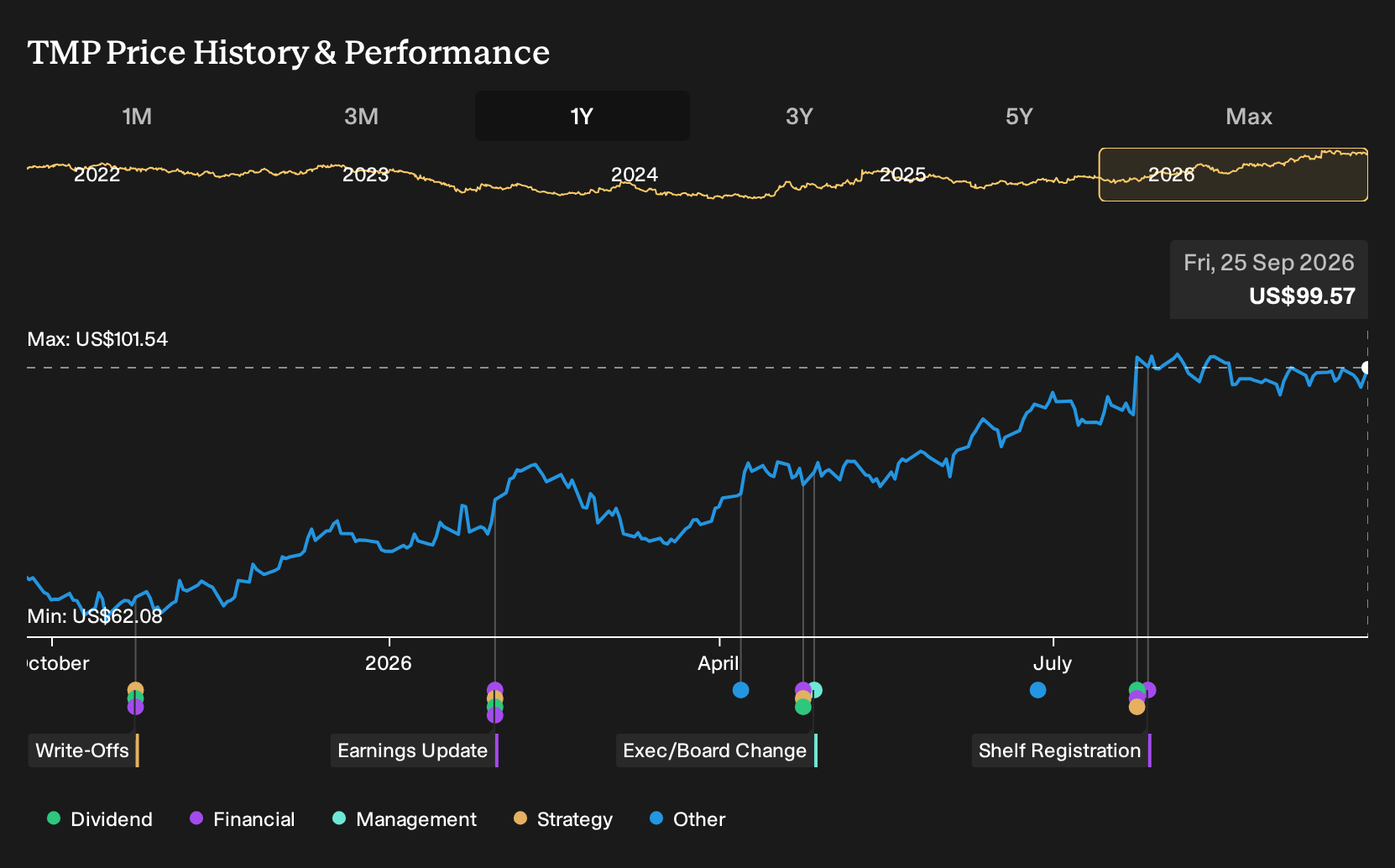Viewport: 1395px width, 868px height.
Task: Select the 1Y time range tab
Action: (582, 117)
